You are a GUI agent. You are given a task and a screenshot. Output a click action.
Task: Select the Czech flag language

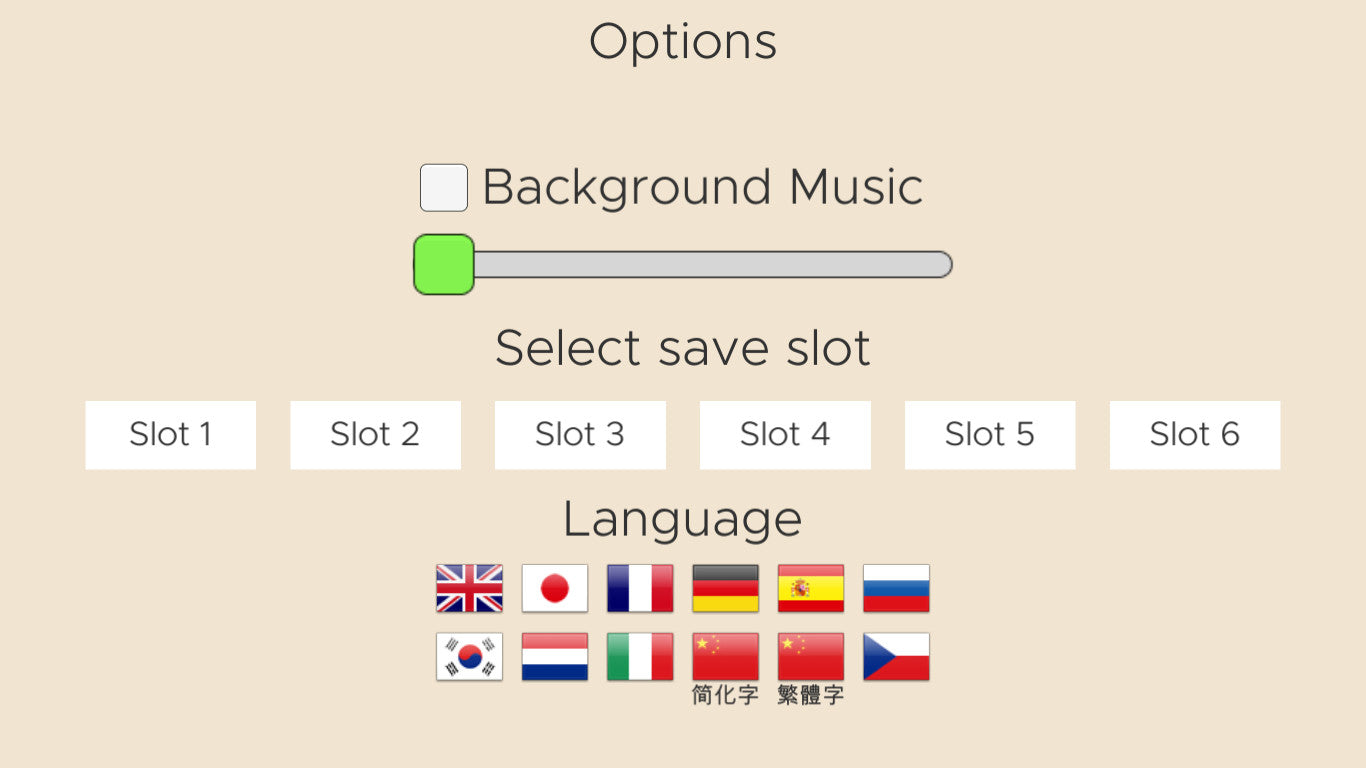896,657
